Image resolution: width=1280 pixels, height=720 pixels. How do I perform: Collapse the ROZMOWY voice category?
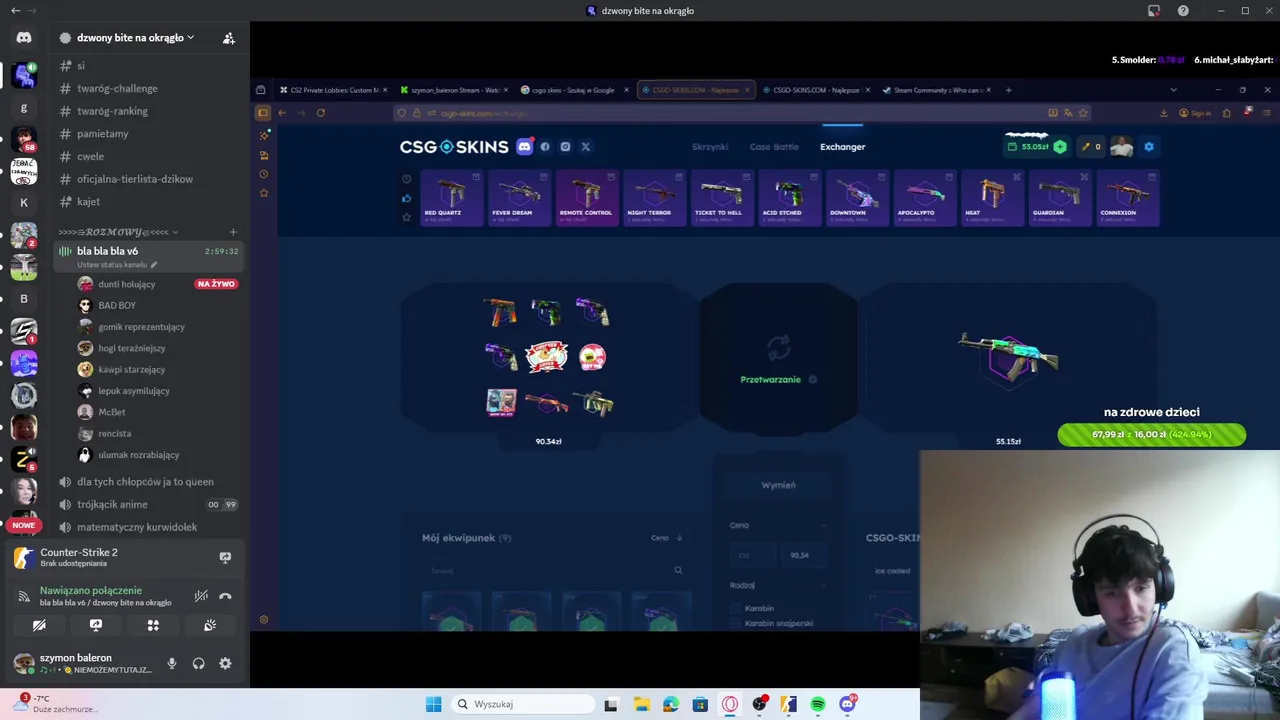tap(118, 232)
